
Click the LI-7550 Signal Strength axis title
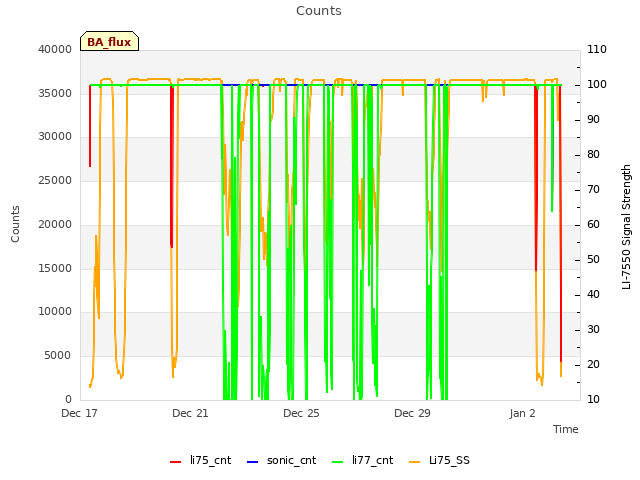[x=626, y=227]
